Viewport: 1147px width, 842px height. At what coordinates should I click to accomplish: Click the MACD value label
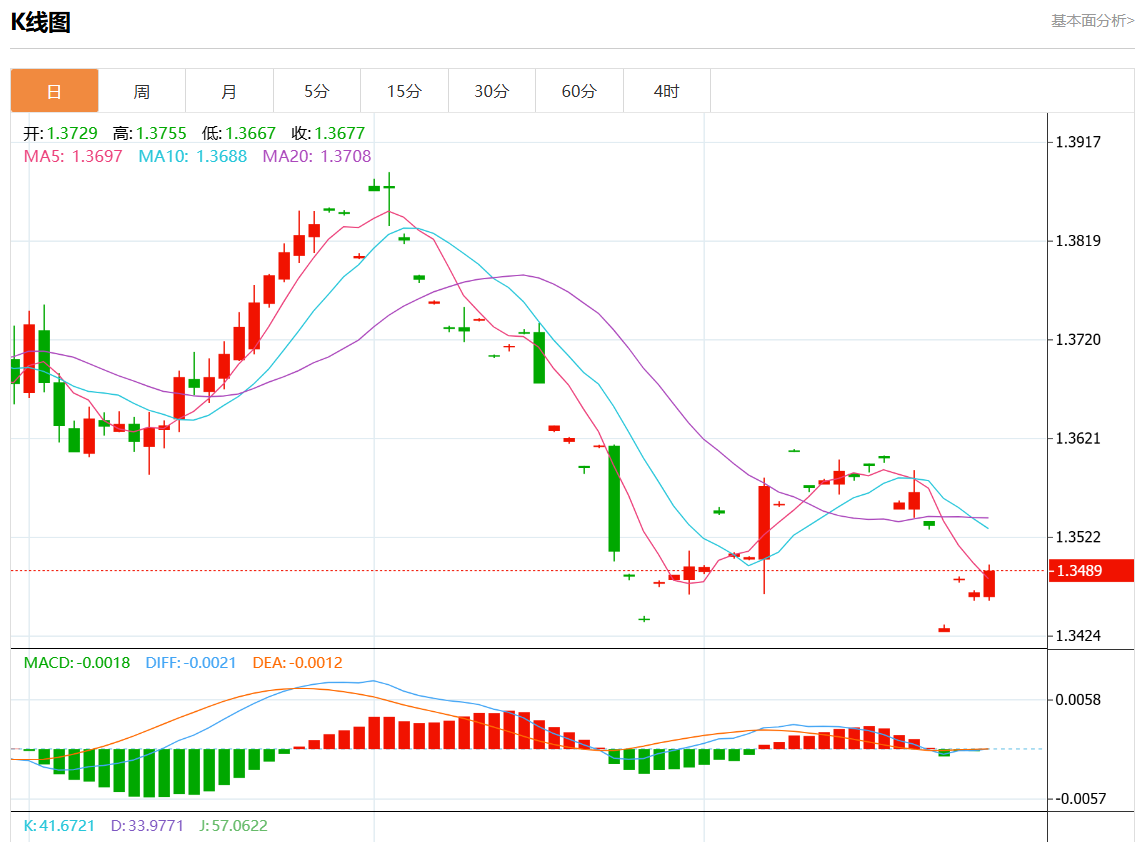tap(77, 662)
